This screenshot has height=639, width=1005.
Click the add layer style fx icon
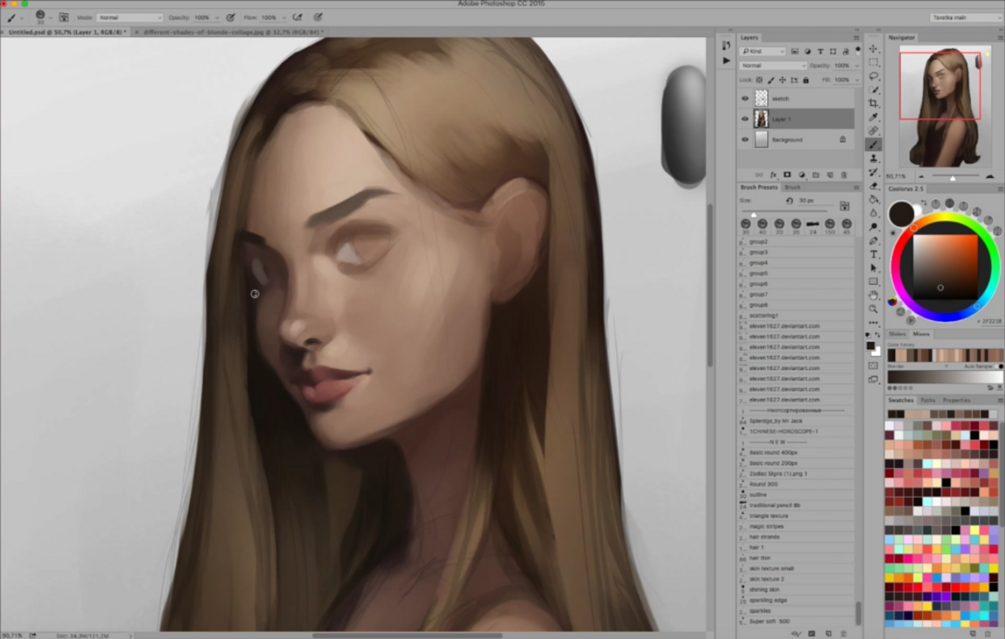773,175
